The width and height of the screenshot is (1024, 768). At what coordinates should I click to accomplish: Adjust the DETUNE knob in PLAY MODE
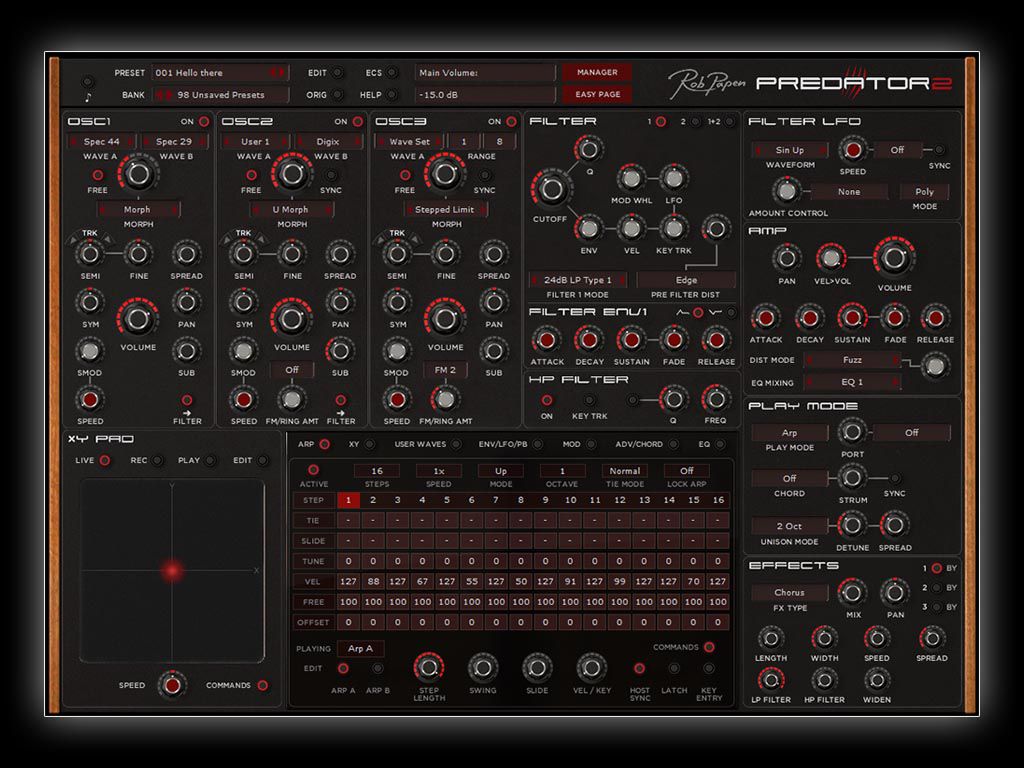click(x=852, y=526)
